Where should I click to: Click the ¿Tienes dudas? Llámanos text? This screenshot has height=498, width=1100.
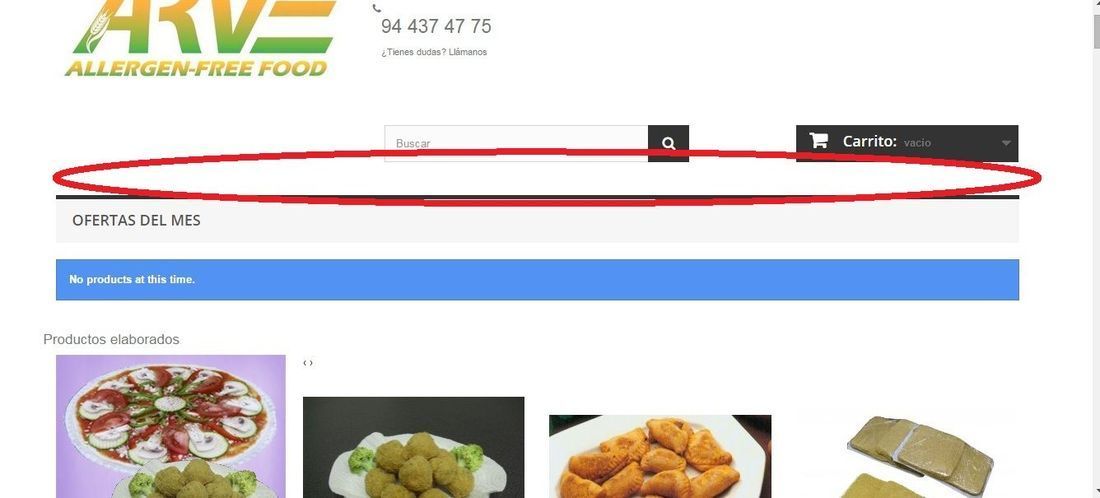click(x=434, y=52)
